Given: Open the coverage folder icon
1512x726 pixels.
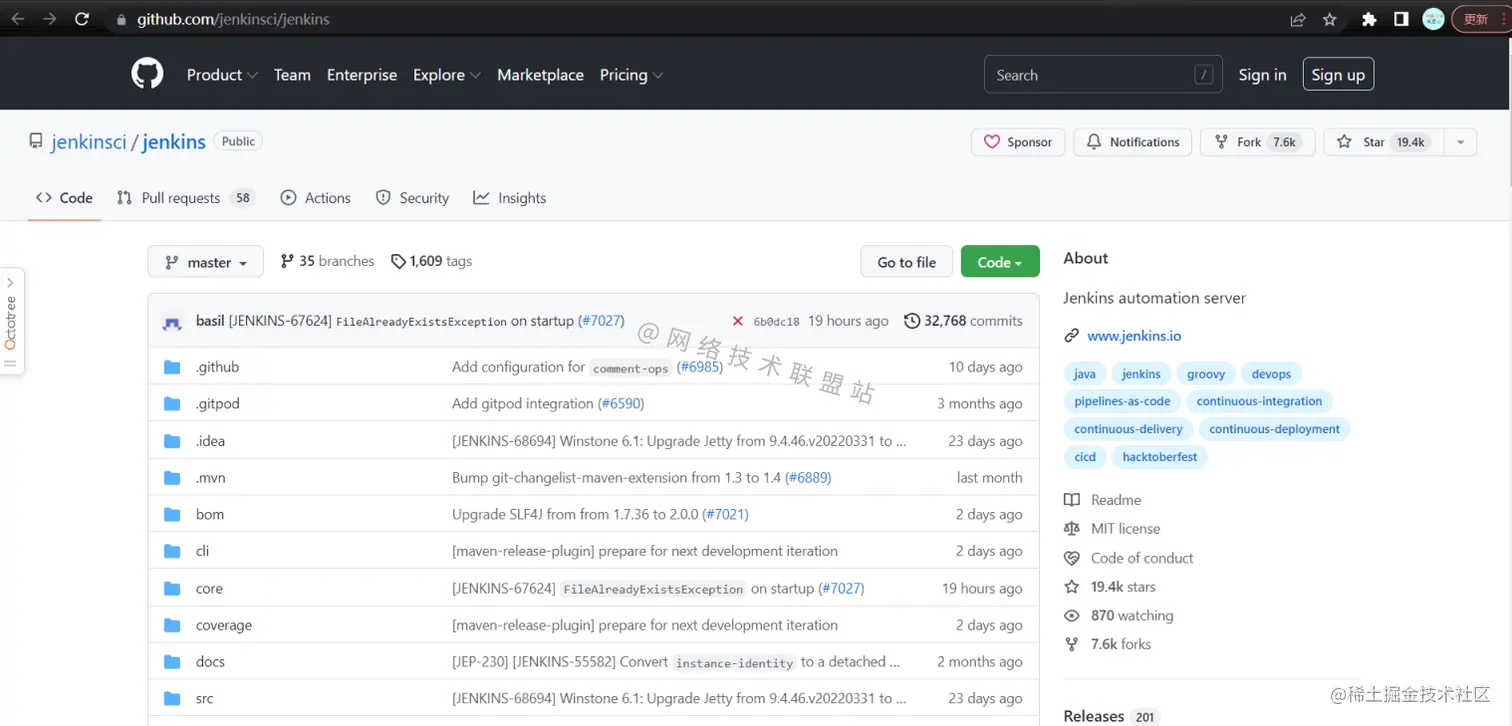Looking at the screenshot, I should [172, 625].
